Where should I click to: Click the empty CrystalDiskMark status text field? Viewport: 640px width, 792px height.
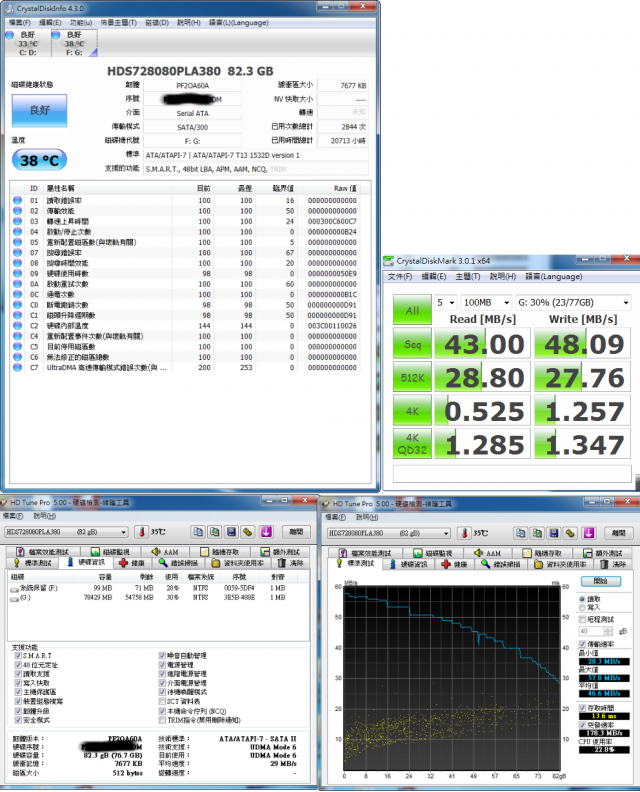(x=512, y=474)
